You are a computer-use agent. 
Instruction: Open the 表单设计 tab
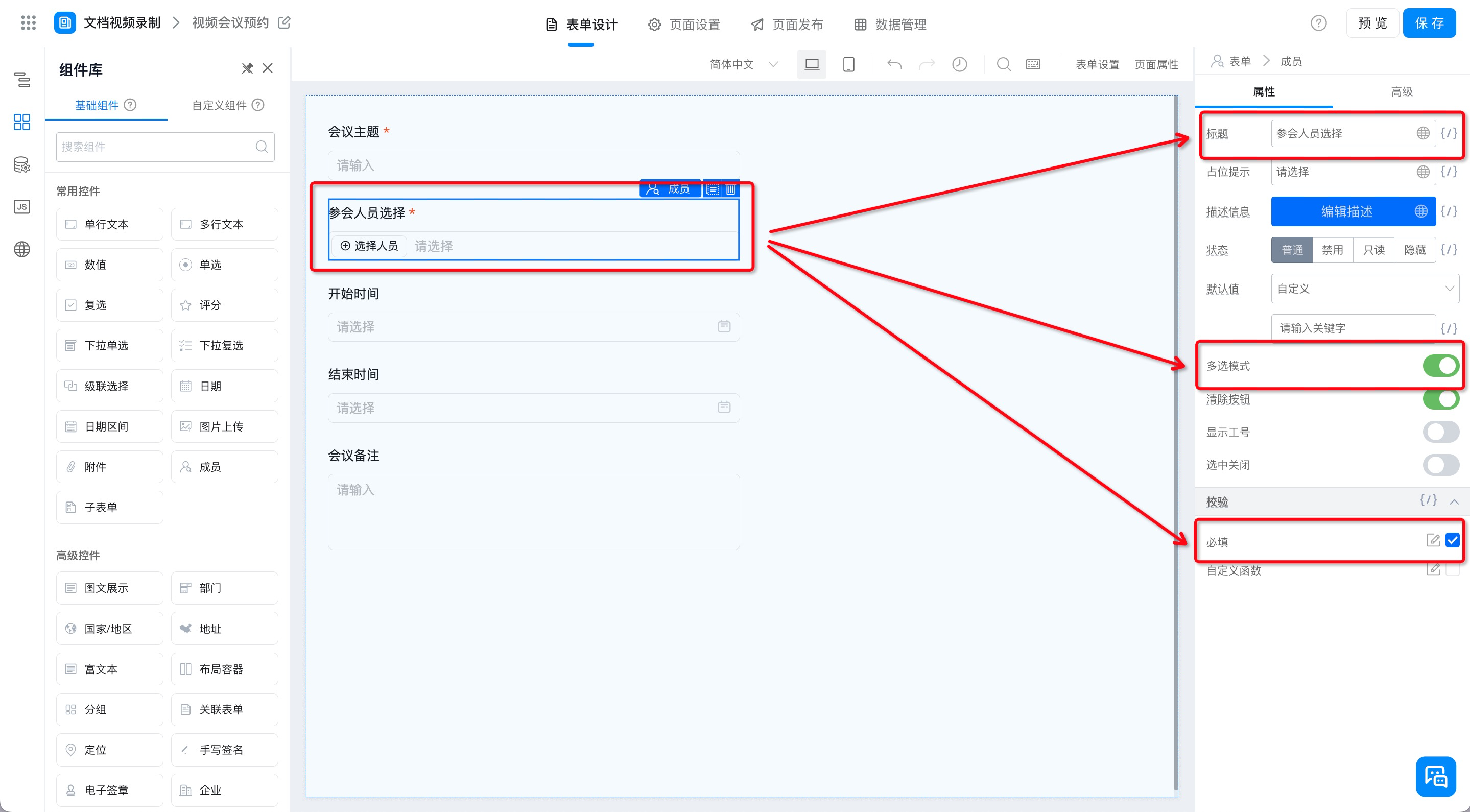[x=581, y=25]
